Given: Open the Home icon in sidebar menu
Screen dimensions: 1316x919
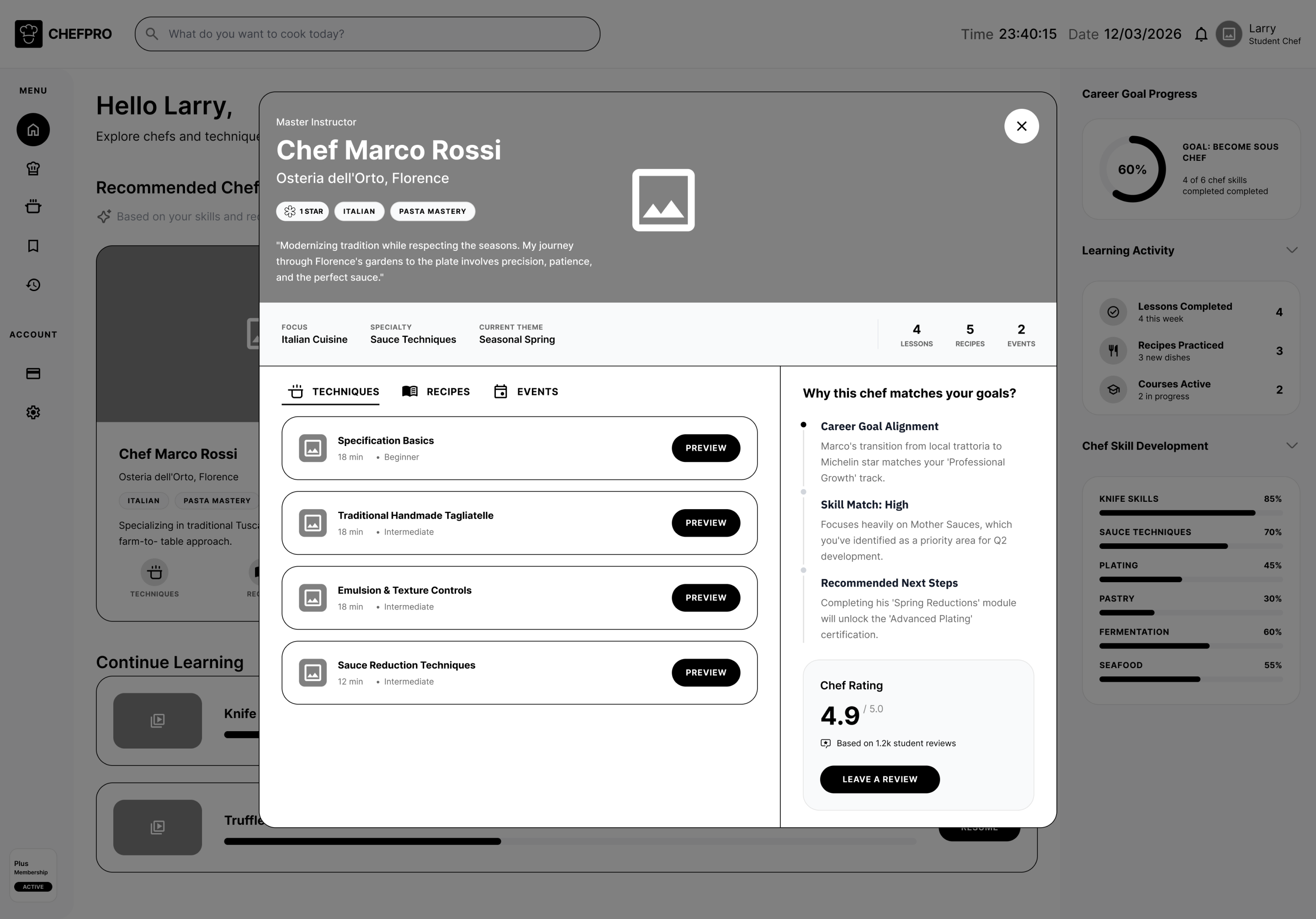Looking at the screenshot, I should (33, 130).
